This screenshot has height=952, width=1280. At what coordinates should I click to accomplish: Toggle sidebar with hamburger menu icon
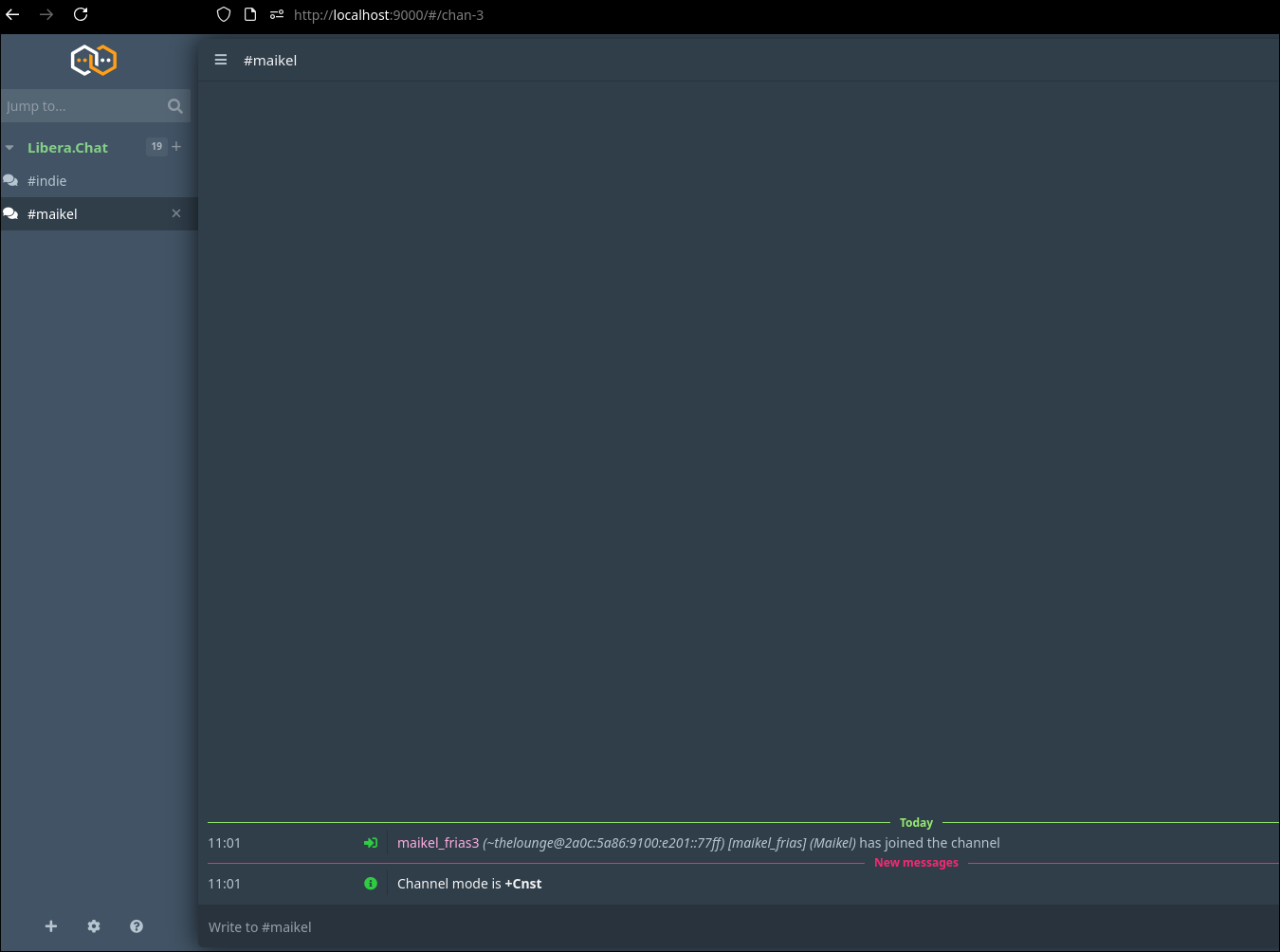coord(221,60)
